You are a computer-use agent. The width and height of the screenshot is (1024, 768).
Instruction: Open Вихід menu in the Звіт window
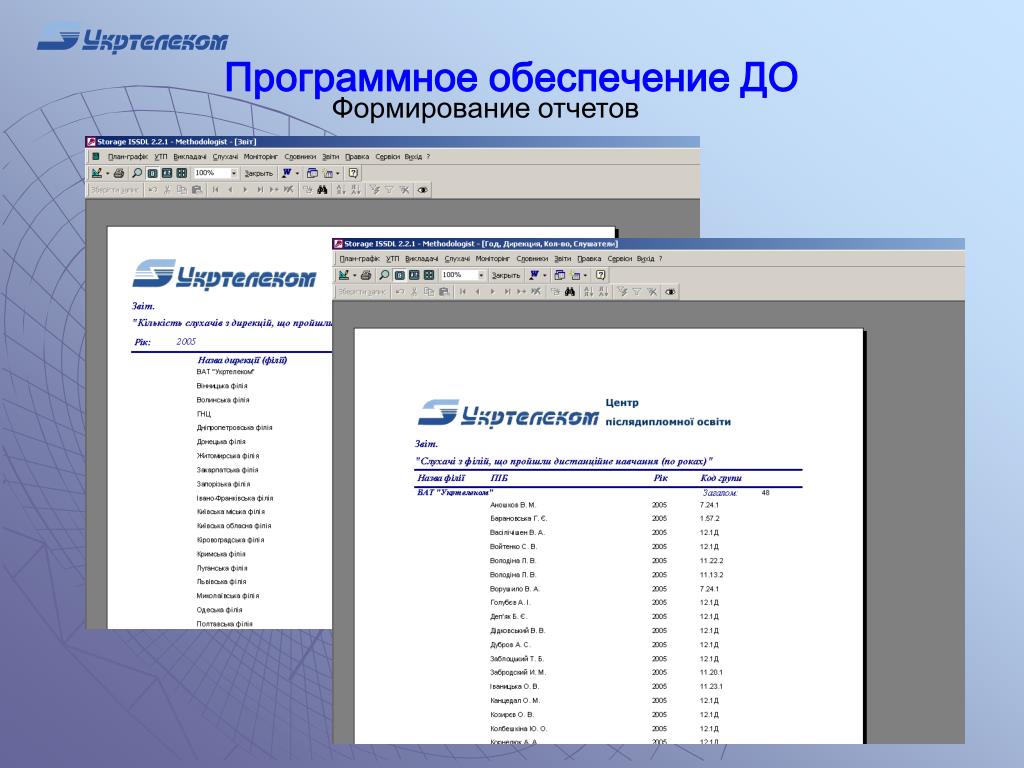point(413,157)
